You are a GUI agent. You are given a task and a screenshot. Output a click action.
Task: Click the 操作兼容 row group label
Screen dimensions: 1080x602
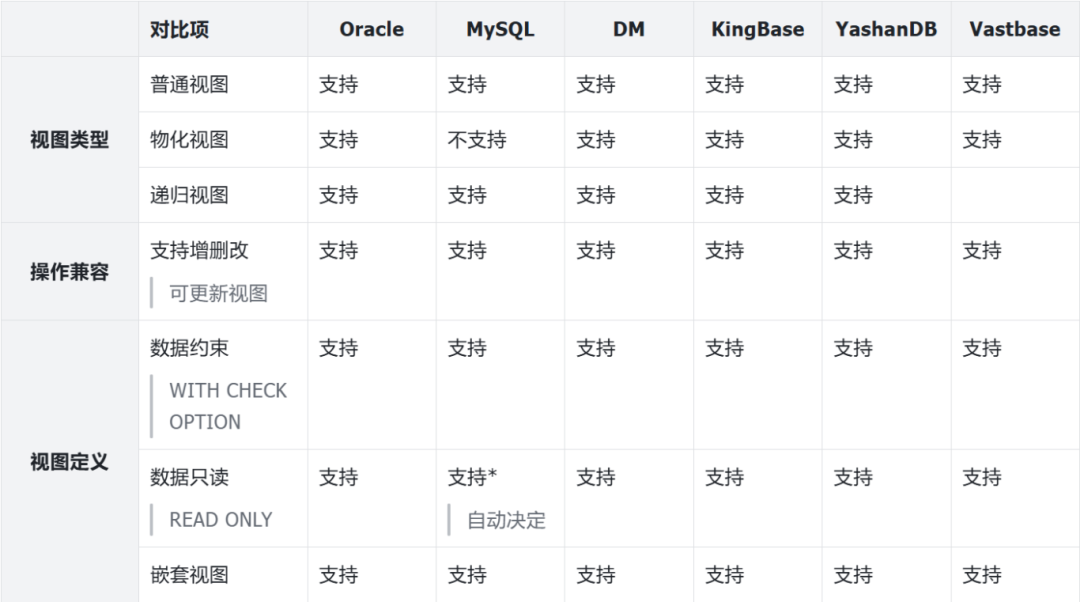tap(69, 272)
